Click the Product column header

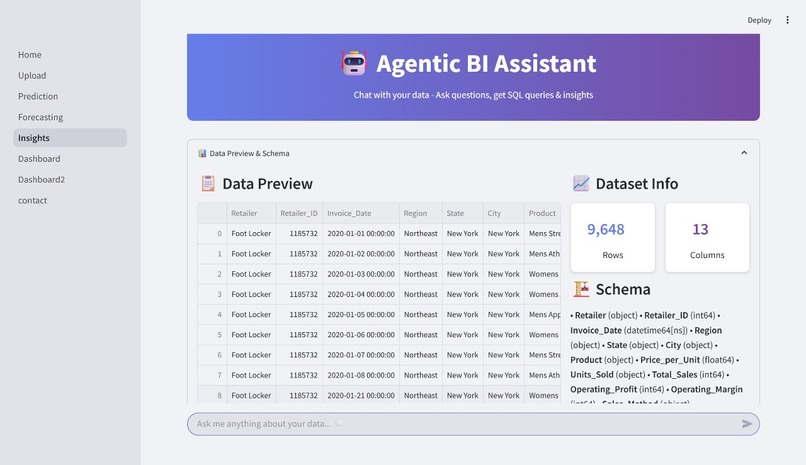542,213
